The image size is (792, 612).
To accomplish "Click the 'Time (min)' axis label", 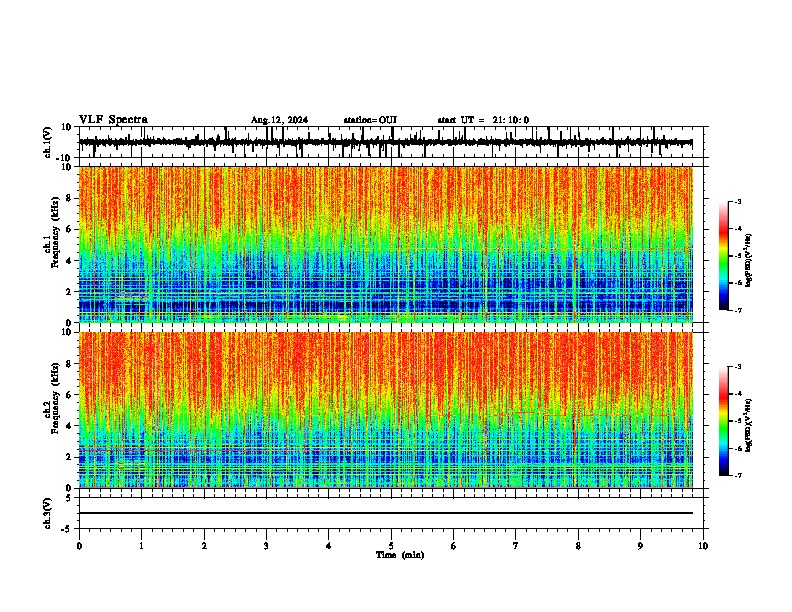I will click(400, 555).
